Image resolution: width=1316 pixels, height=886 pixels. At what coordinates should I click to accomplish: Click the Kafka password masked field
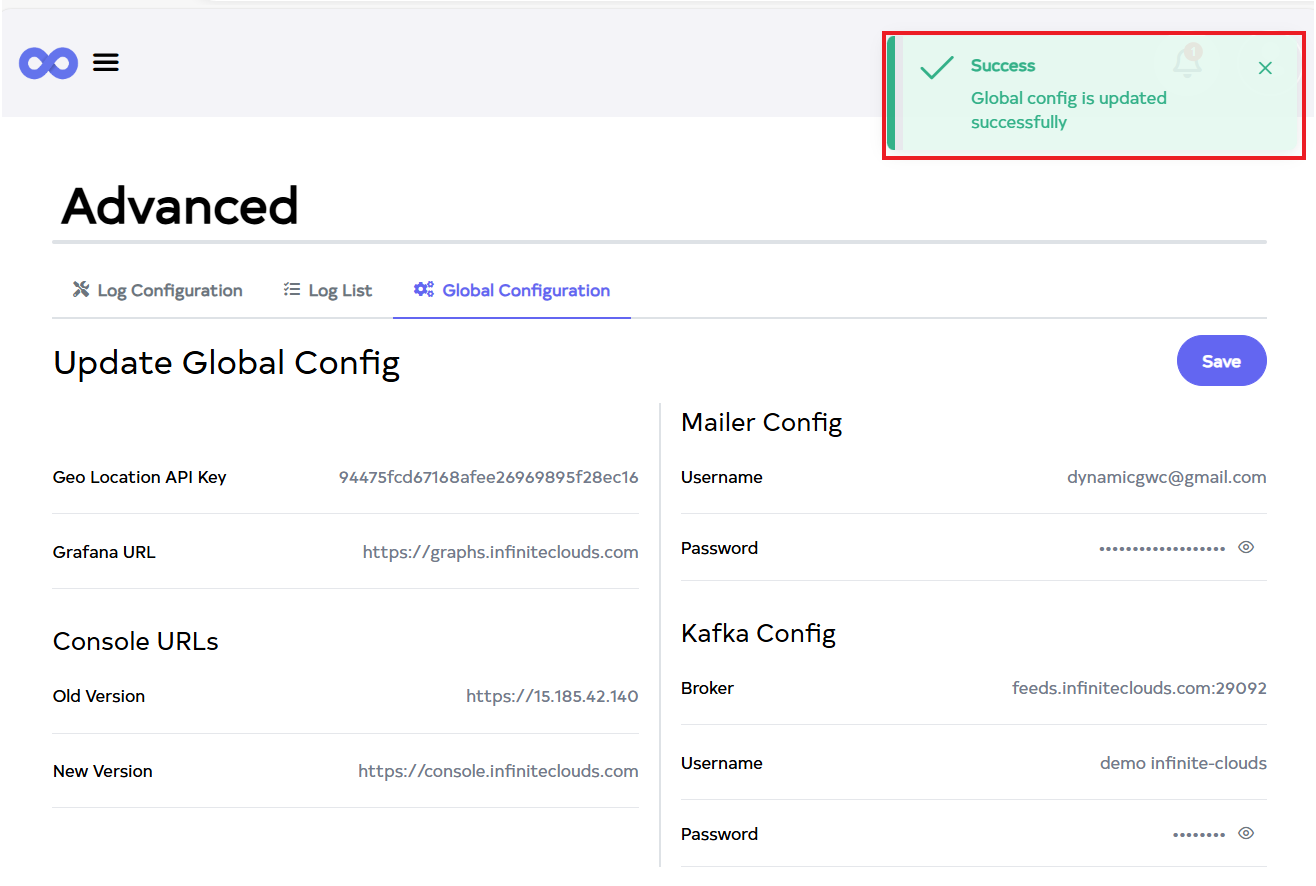(x=1198, y=834)
